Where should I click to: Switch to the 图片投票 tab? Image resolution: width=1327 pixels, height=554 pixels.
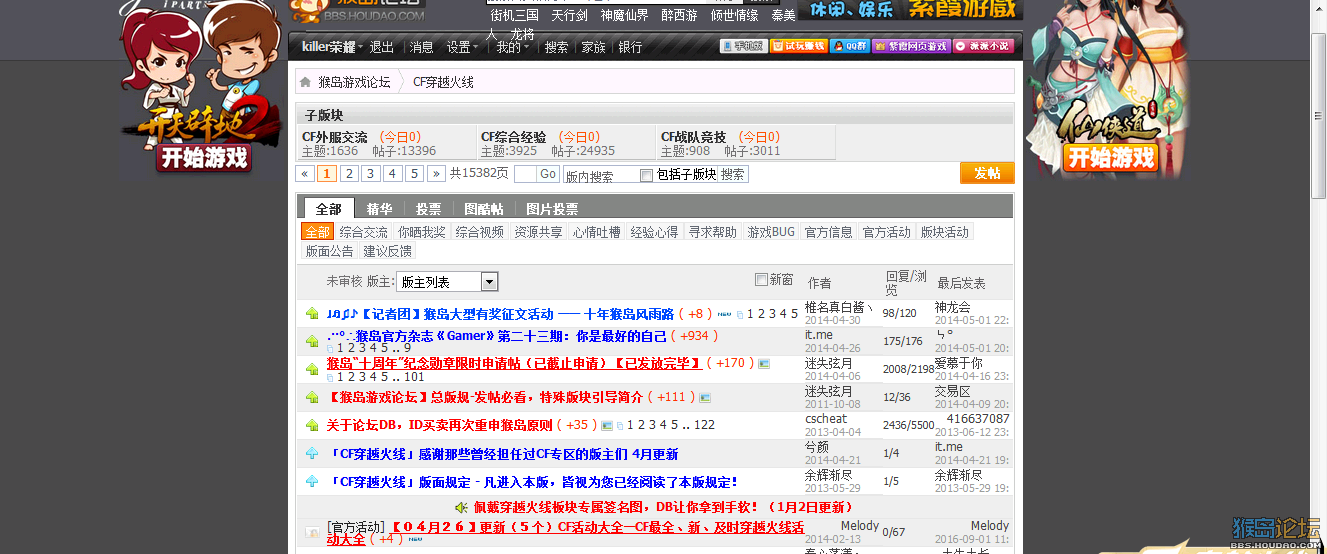point(552,209)
